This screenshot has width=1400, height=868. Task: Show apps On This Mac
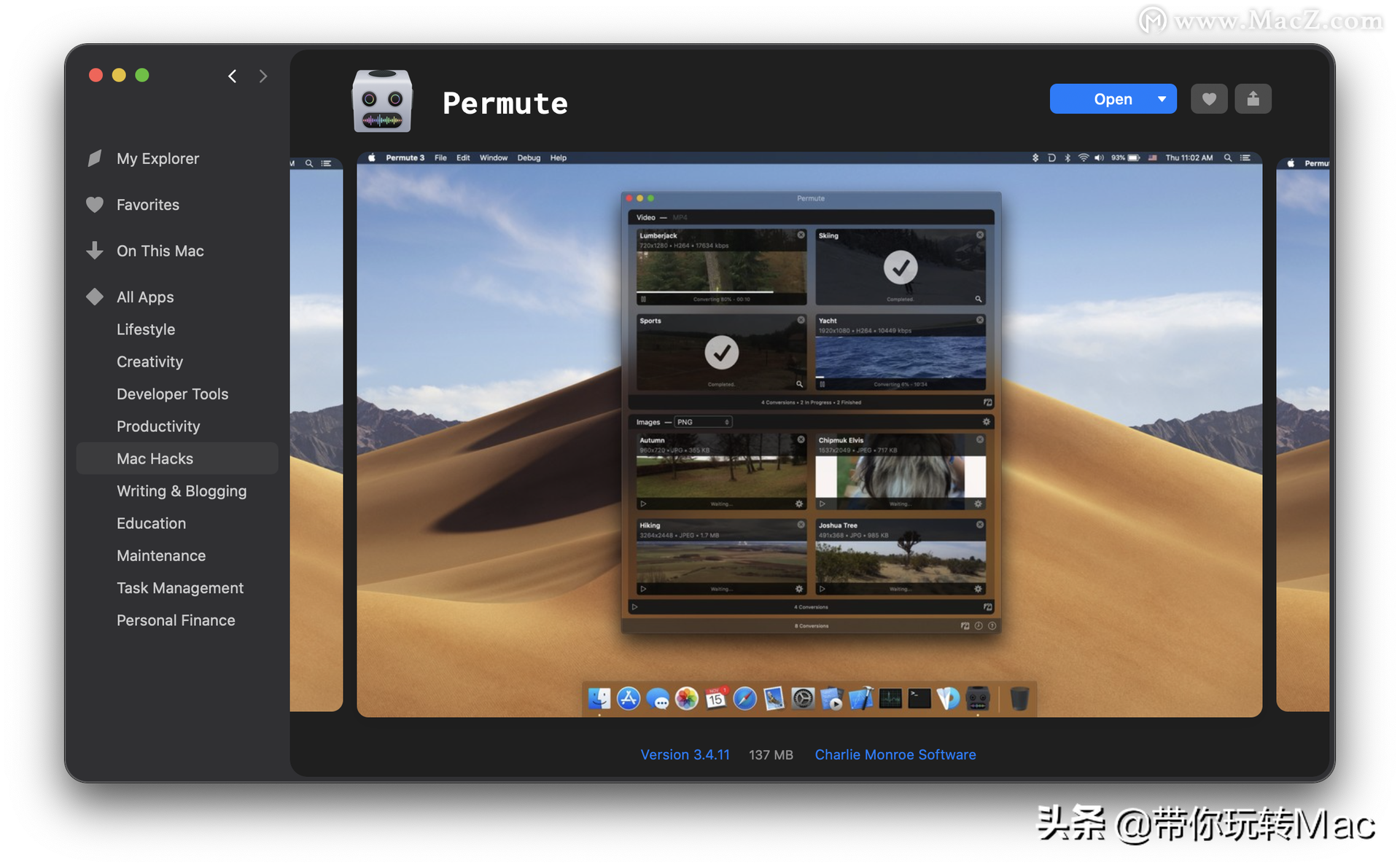click(160, 251)
